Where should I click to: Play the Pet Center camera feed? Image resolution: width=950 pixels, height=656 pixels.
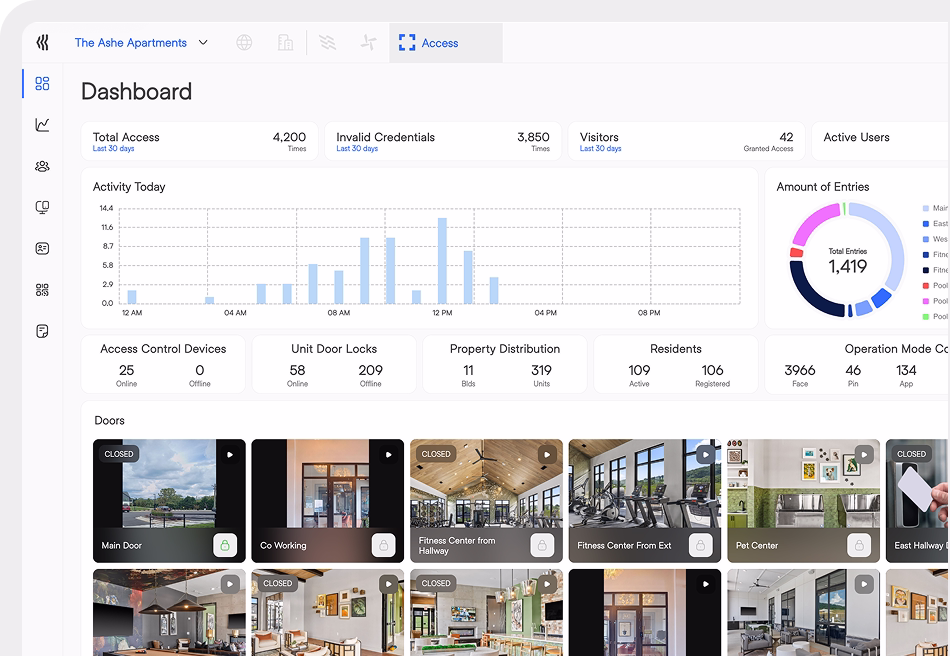[865, 454]
